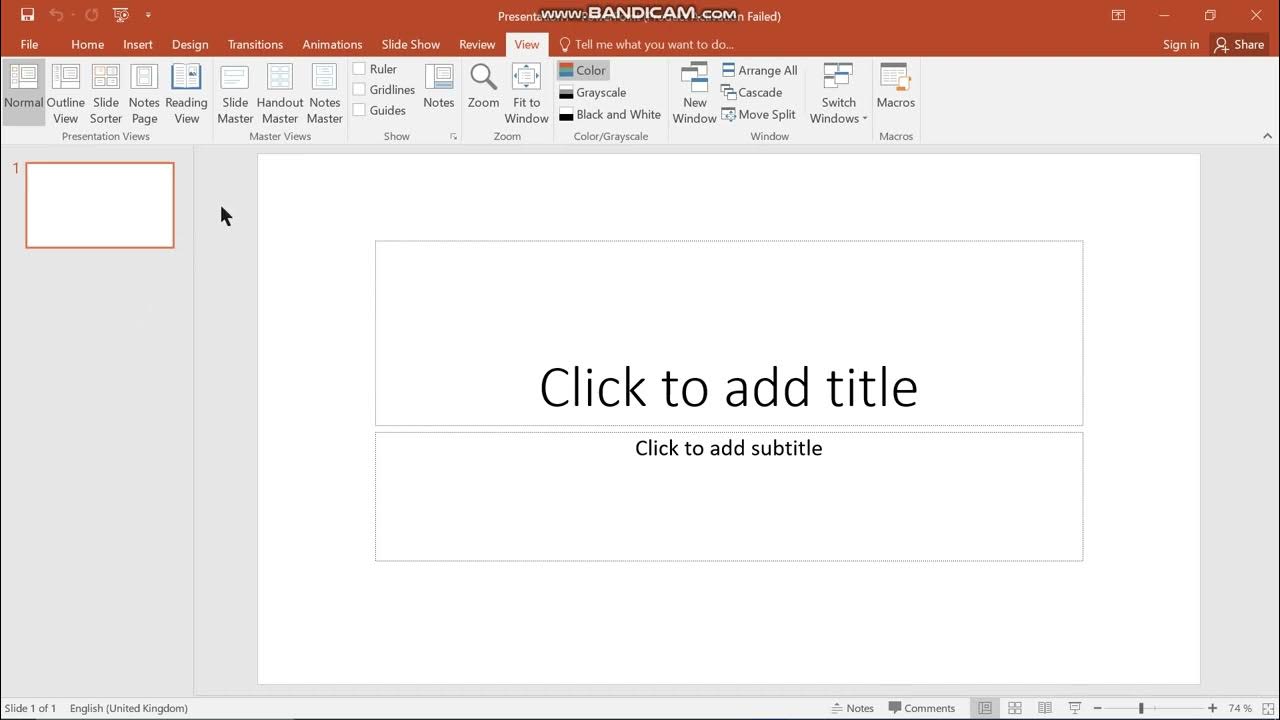Start slide show from beginning in Quick Access
The image size is (1280, 720).
(121, 15)
